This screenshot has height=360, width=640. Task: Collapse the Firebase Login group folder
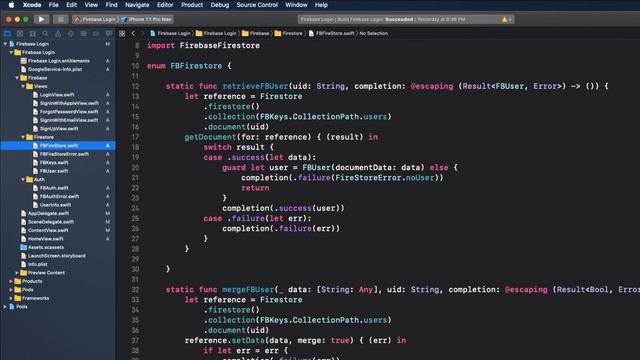(11, 52)
